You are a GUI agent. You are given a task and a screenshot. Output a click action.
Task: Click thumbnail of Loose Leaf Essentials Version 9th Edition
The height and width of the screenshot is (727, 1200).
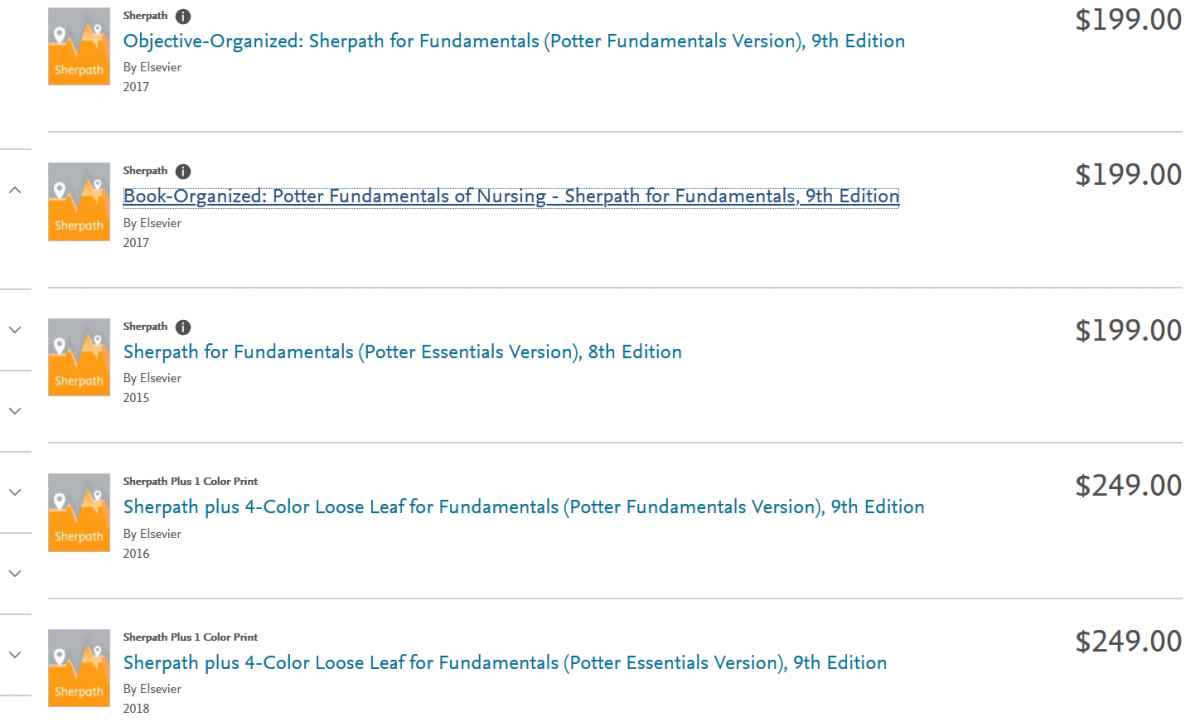(79, 668)
